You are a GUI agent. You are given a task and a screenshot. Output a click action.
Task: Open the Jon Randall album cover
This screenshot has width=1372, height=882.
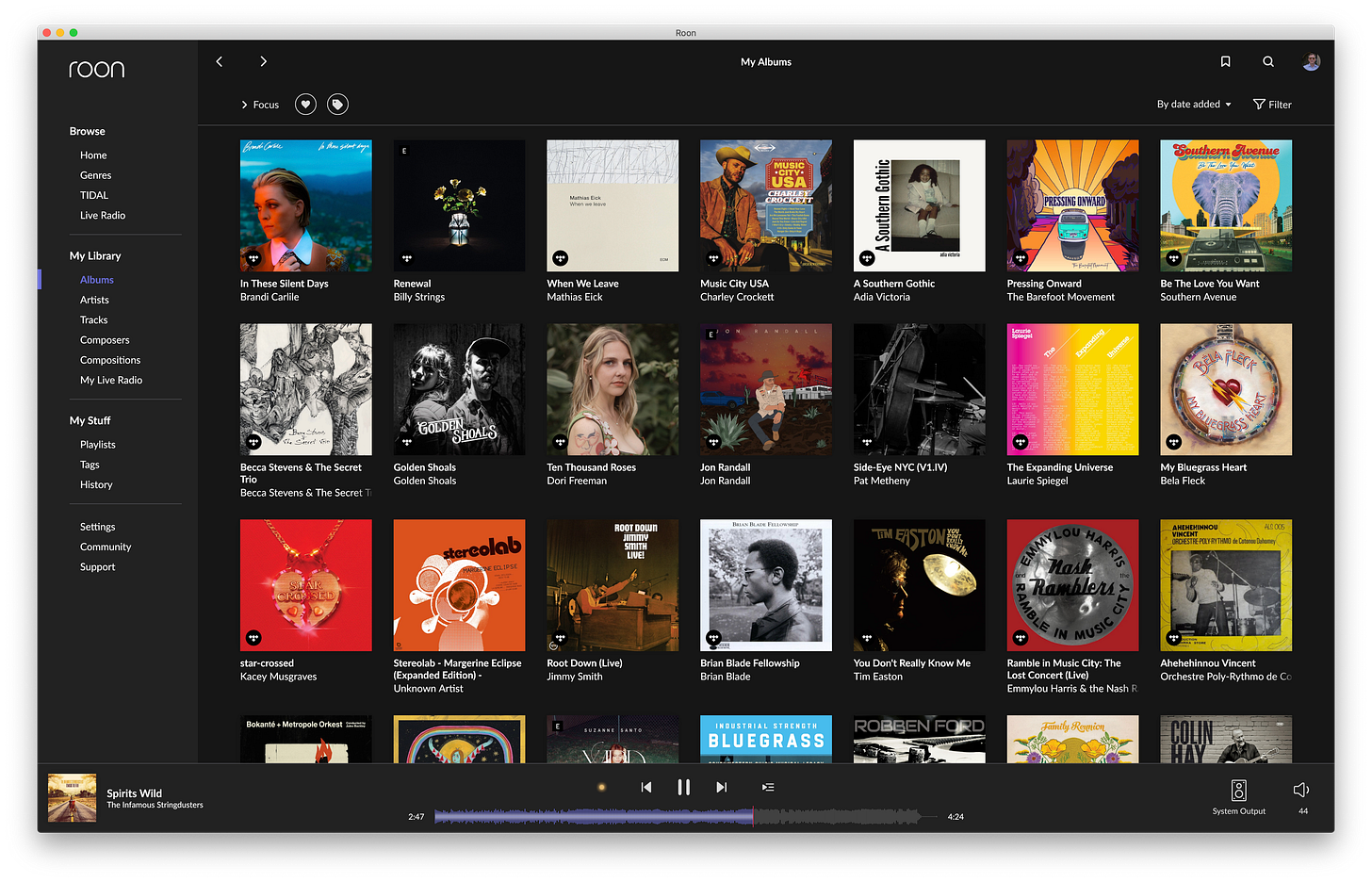(766, 389)
